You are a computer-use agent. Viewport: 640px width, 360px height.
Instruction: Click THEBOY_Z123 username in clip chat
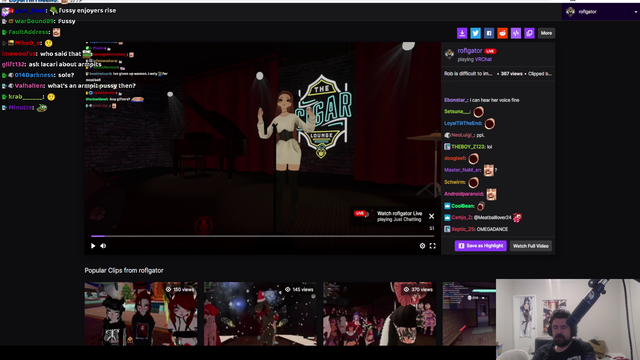(468, 147)
